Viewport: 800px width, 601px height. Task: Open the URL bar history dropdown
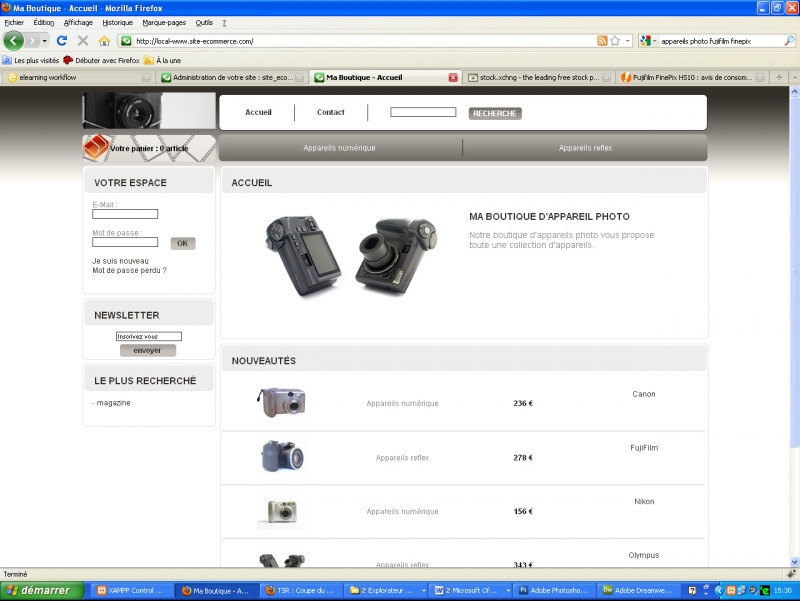click(628, 41)
